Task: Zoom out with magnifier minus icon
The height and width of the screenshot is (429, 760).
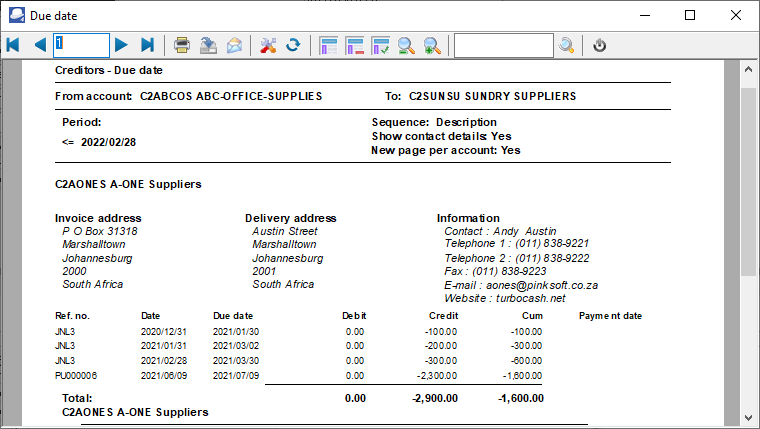Action: pos(407,45)
